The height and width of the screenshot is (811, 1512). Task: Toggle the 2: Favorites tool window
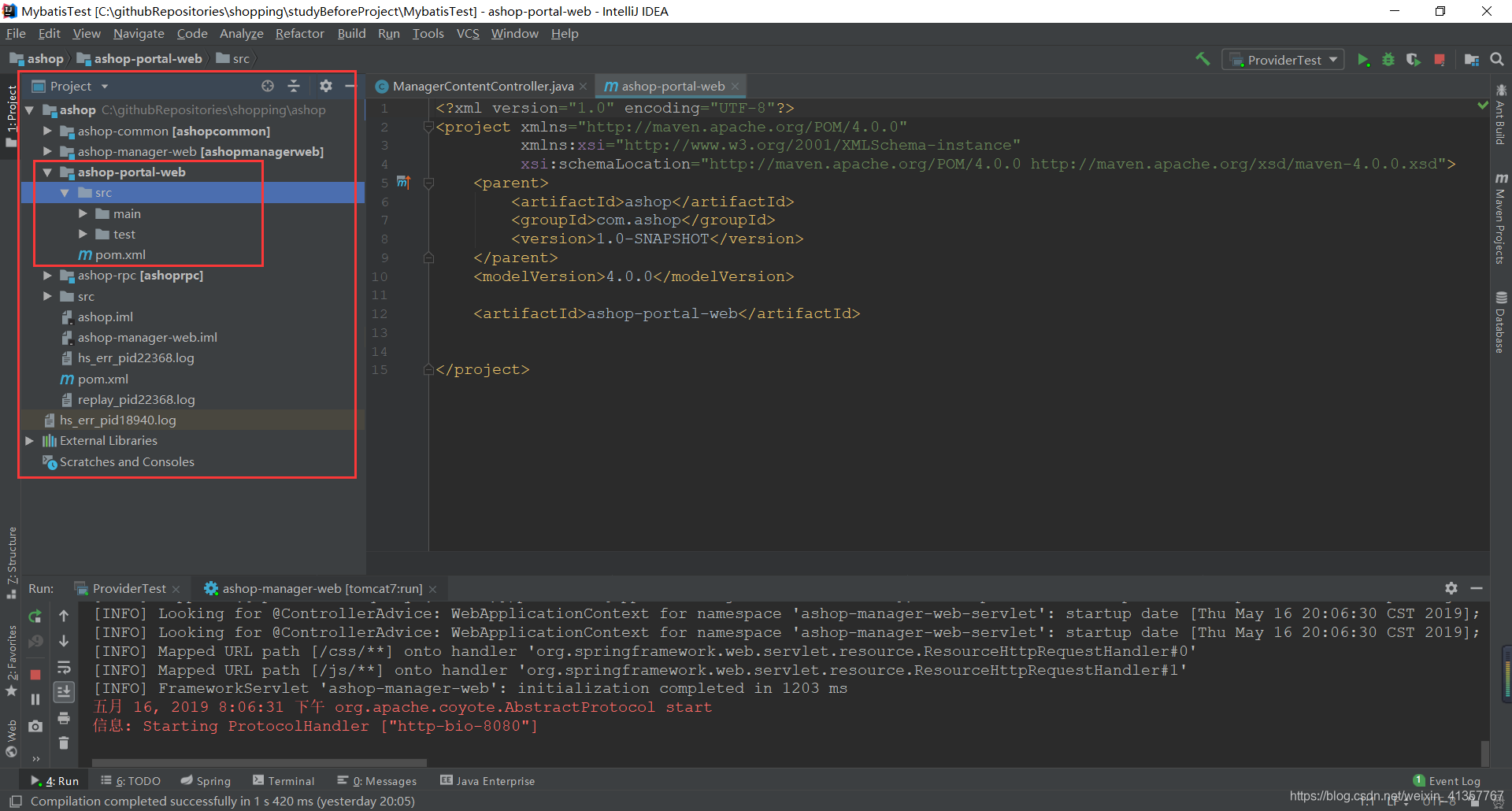(x=11, y=660)
